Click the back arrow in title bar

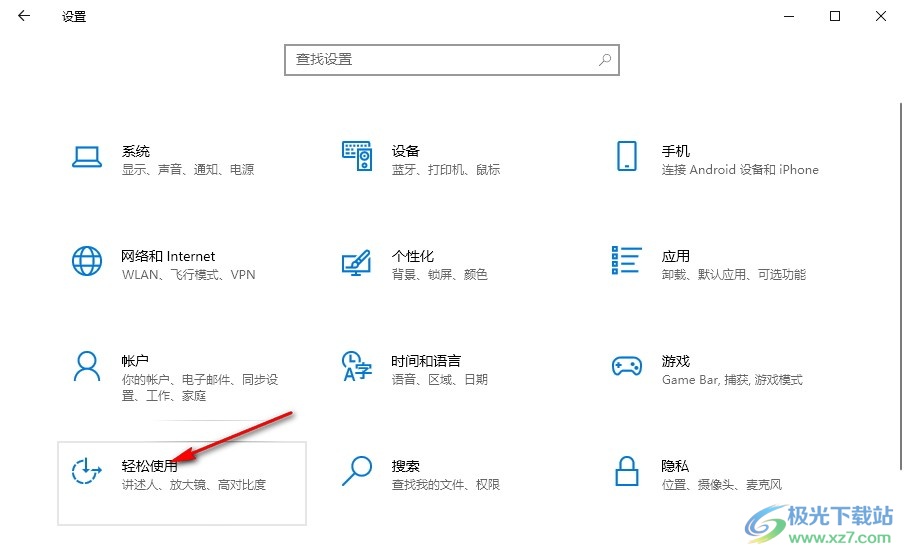tap(24, 16)
